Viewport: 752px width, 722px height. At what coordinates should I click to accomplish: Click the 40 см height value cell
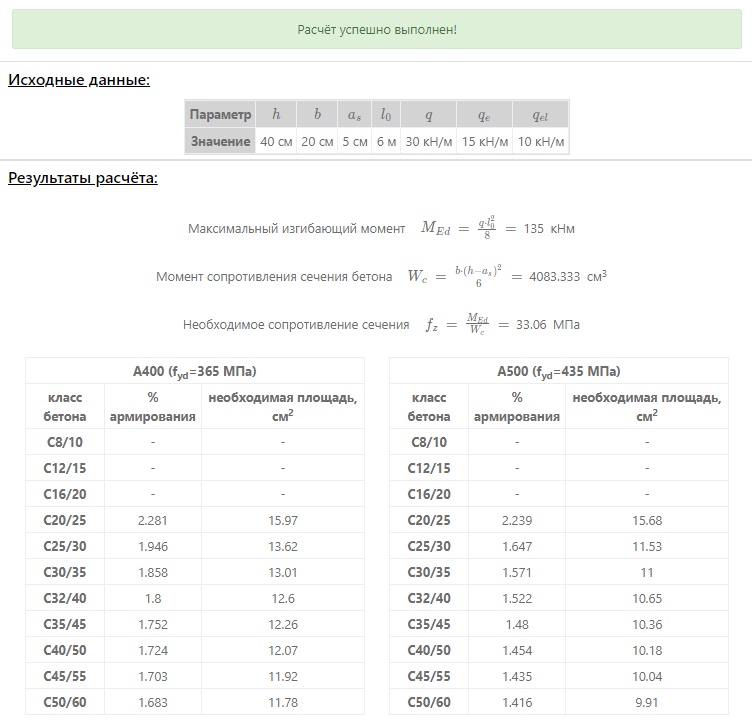coord(276,142)
